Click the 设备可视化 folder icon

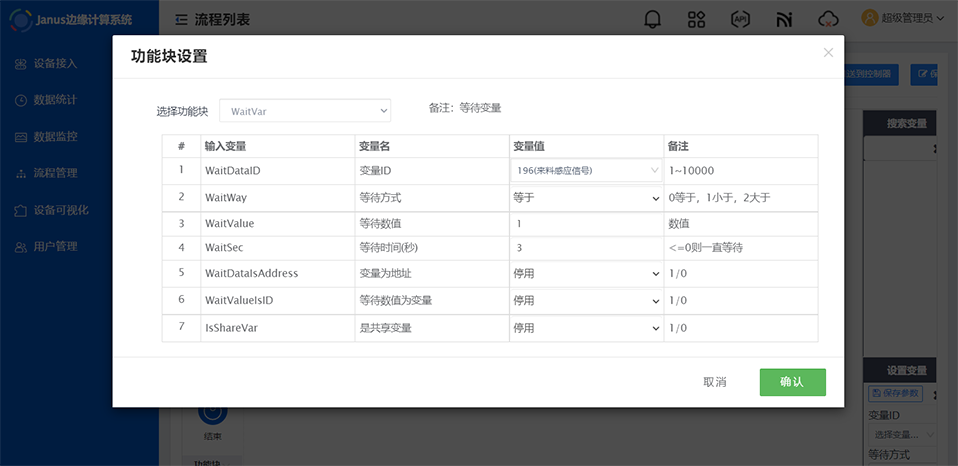21,210
